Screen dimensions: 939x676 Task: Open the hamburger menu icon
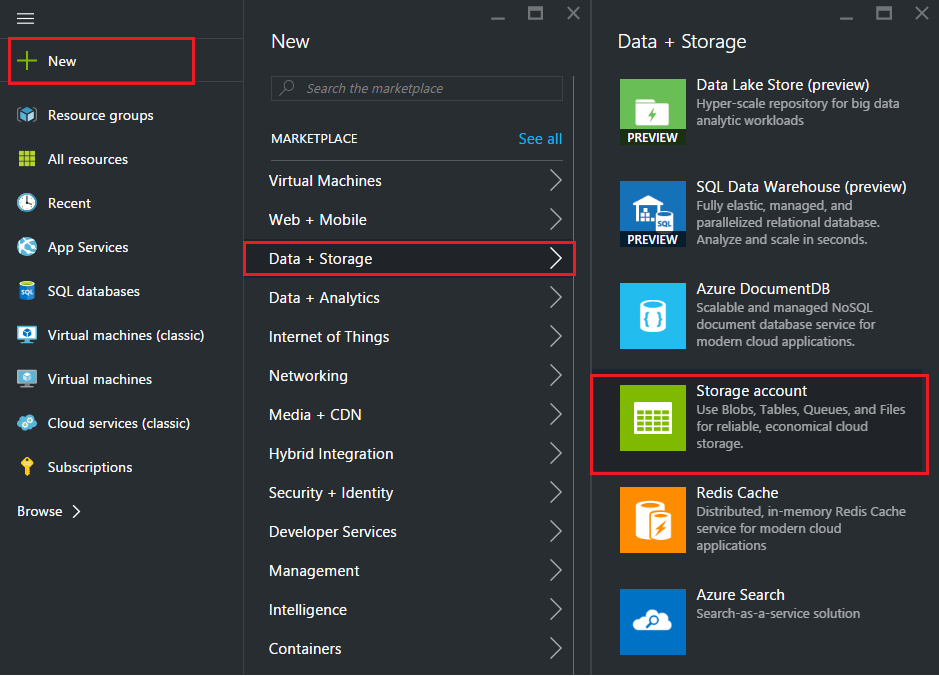[25, 19]
